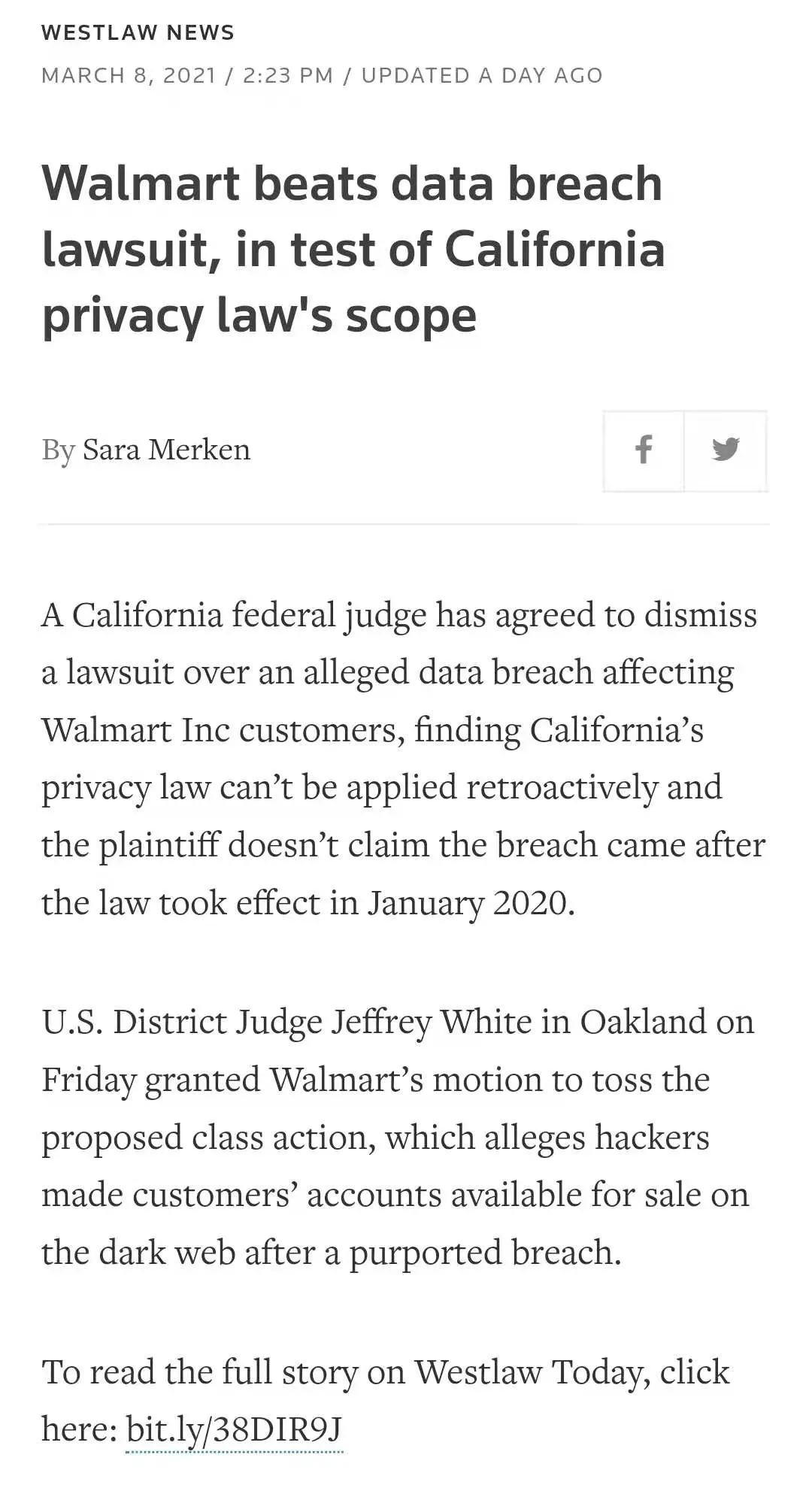The image size is (812, 1491).
Task: Click the 'To read the full story' sentence
Action: [x=386, y=1400]
